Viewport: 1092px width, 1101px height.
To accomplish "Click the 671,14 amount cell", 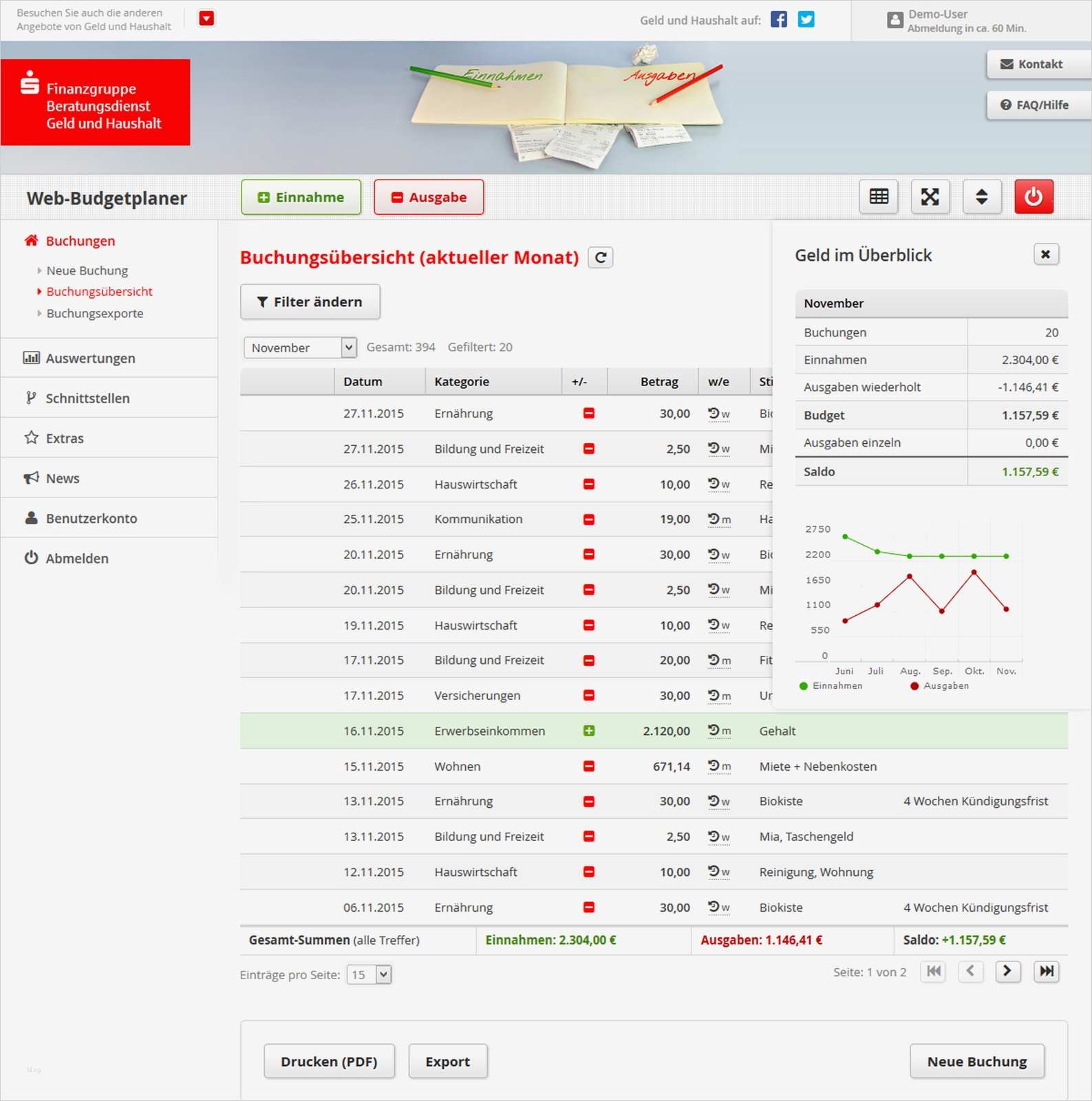I will click(672, 767).
